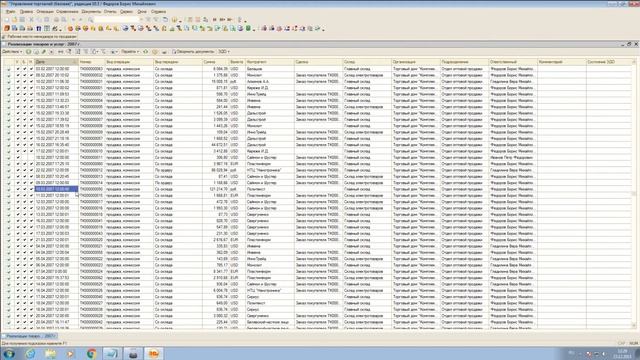Click the Print preview toolbar icon
The height and width of the screenshot is (360, 640).
[64, 20]
